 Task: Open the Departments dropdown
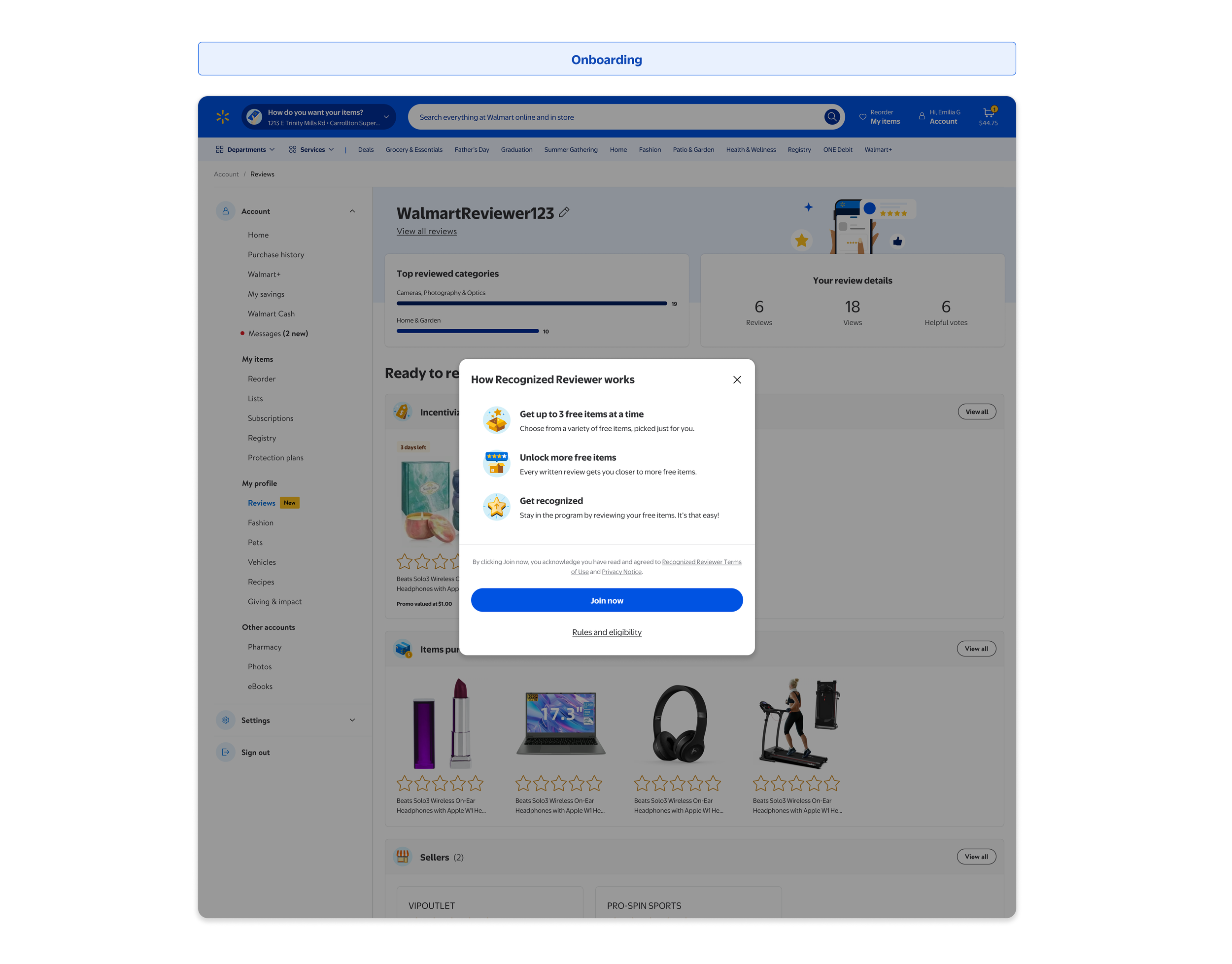tap(245, 149)
